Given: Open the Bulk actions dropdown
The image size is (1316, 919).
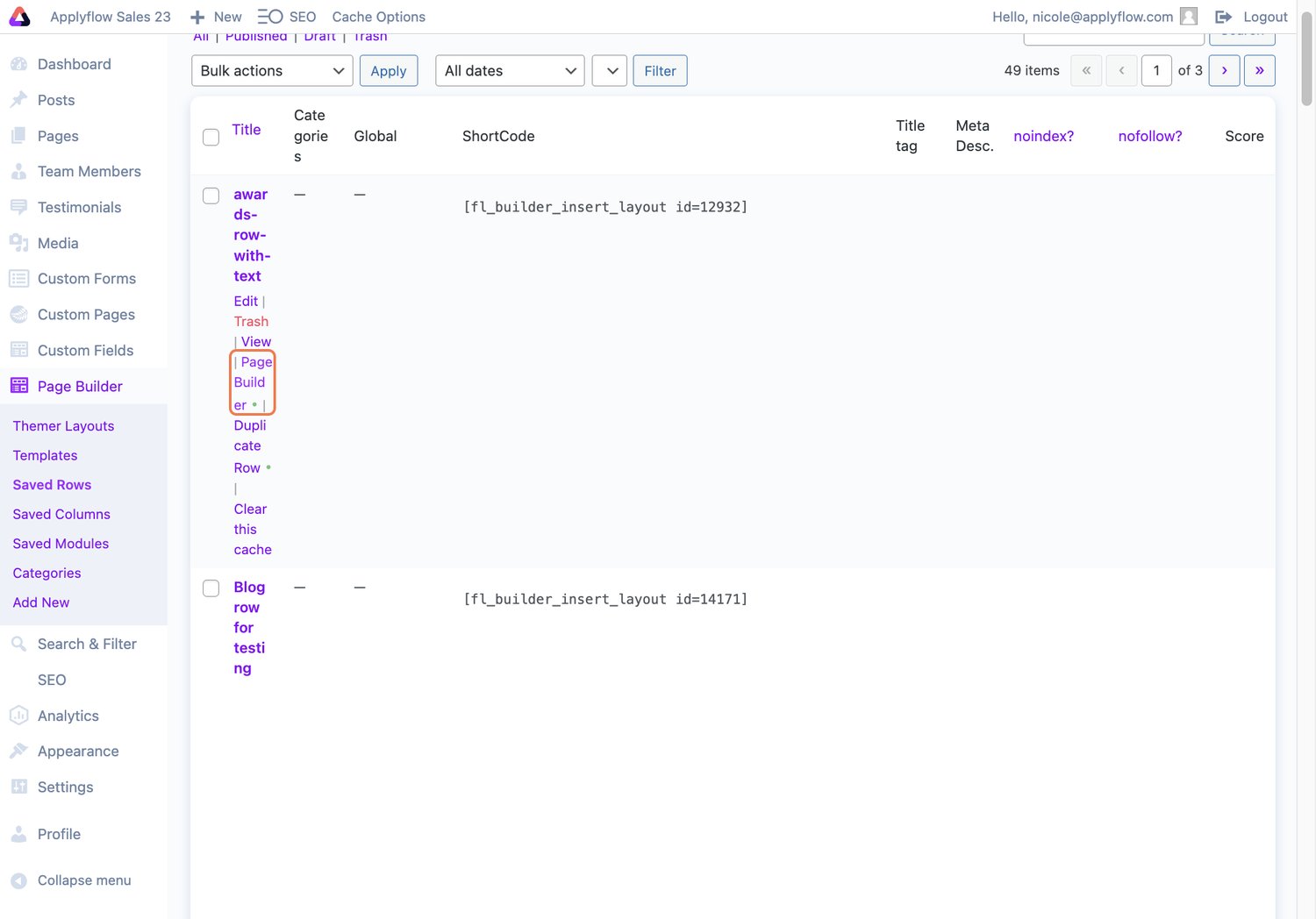Looking at the screenshot, I should 272,71.
